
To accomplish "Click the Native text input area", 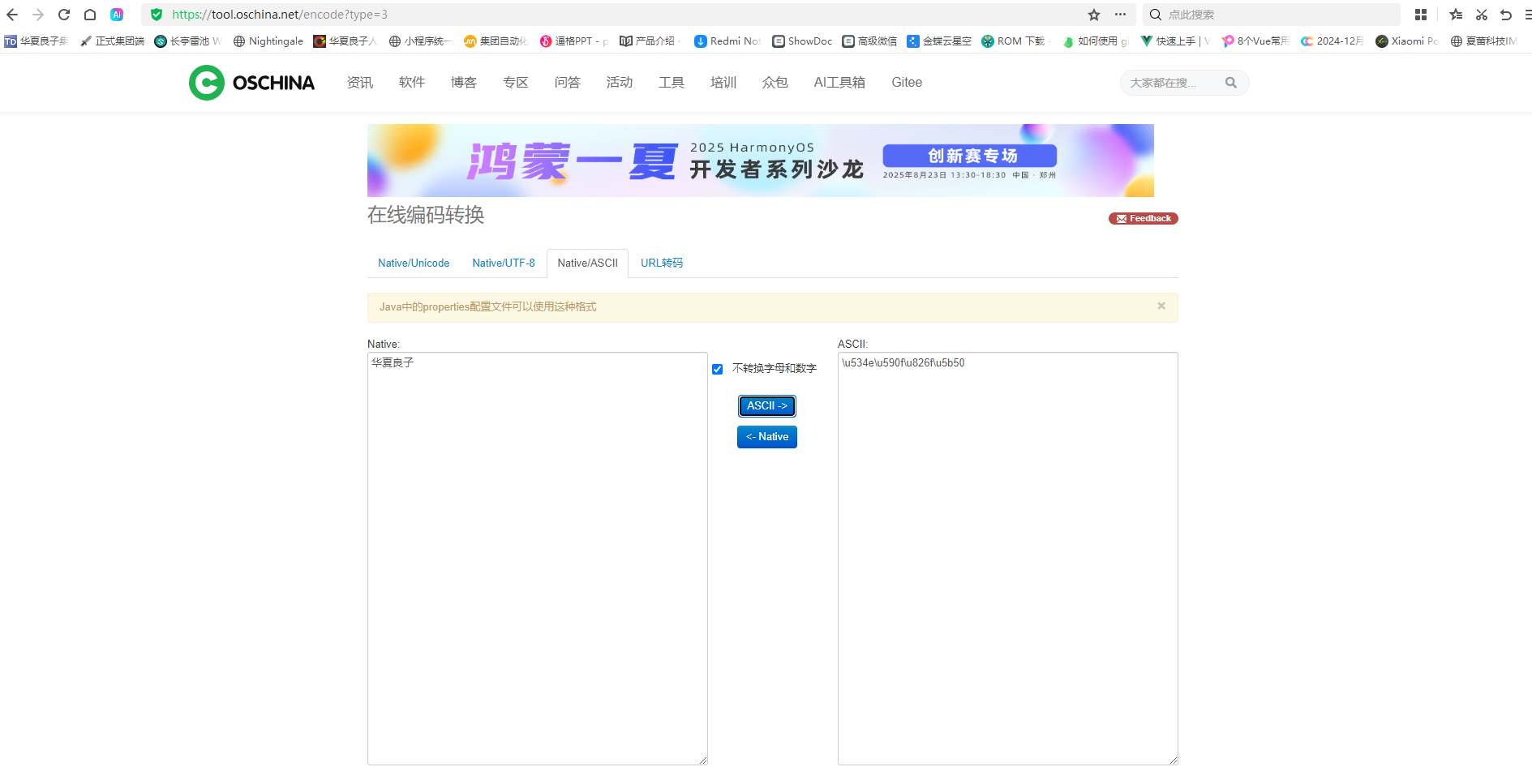I will (x=537, y=558).
